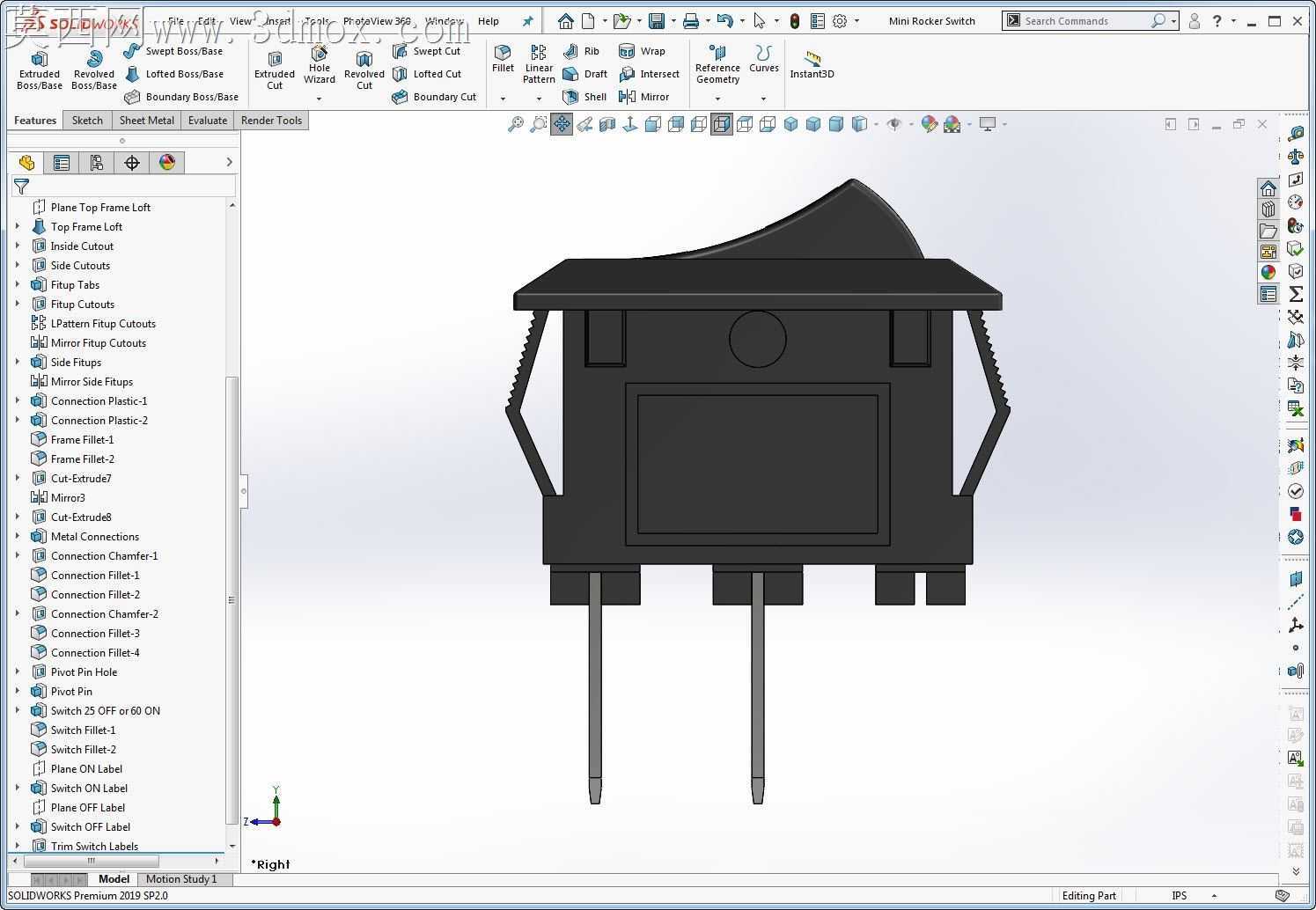Viewport: 1316px width, 910px height.
Task: Open the Hole Wizard tool
Action: [x=320, y=65]
